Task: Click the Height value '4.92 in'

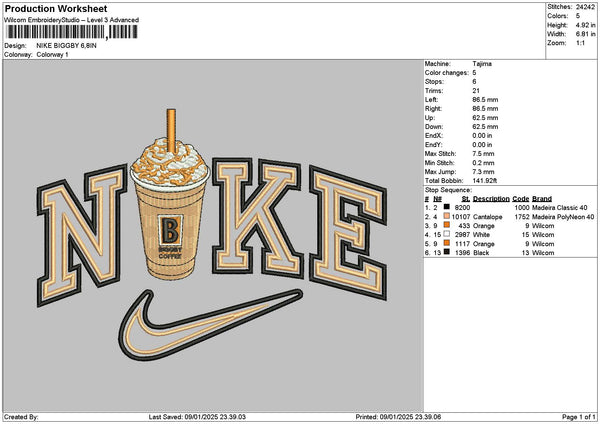Action: tap(585, 25)
